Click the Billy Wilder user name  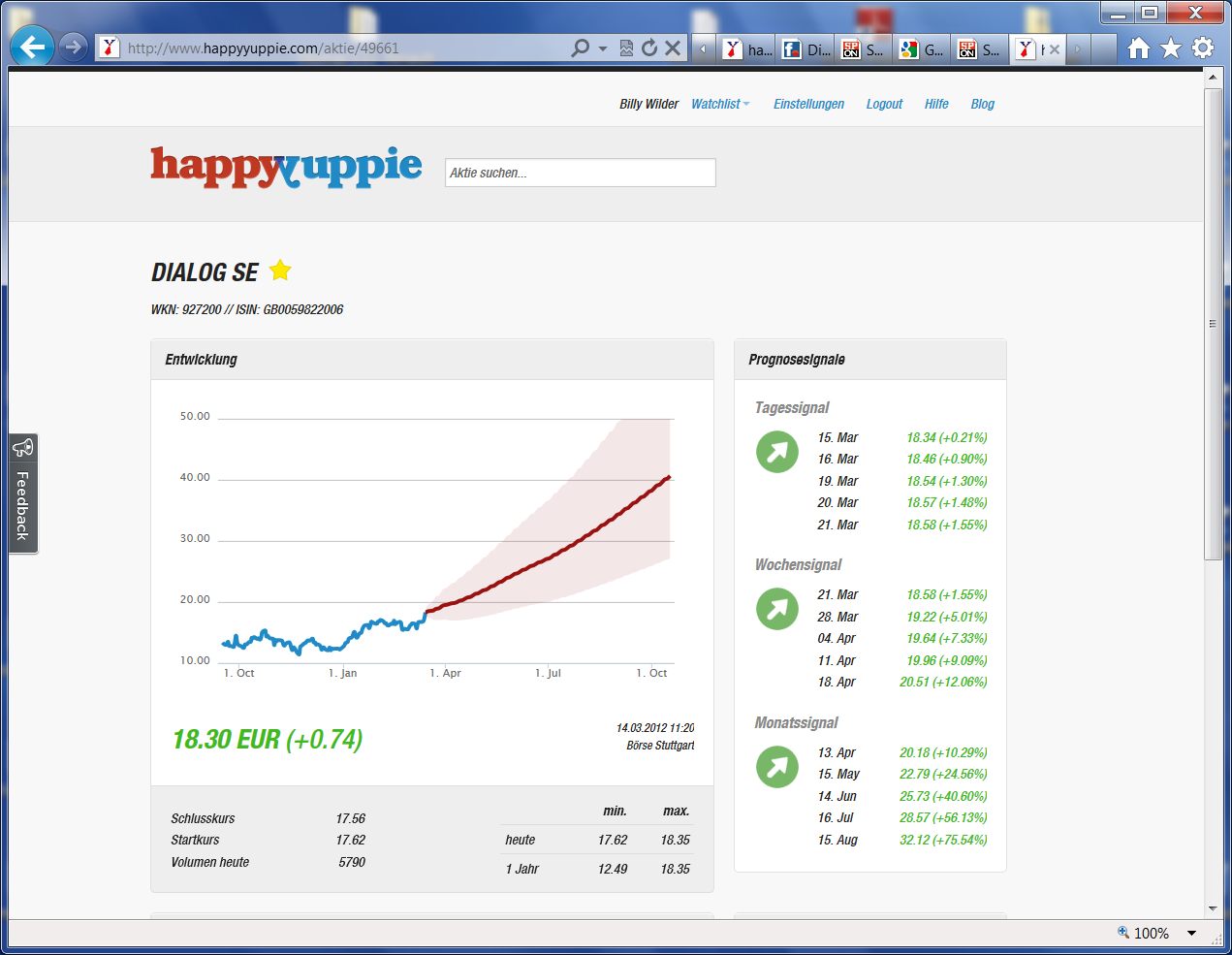648,104
